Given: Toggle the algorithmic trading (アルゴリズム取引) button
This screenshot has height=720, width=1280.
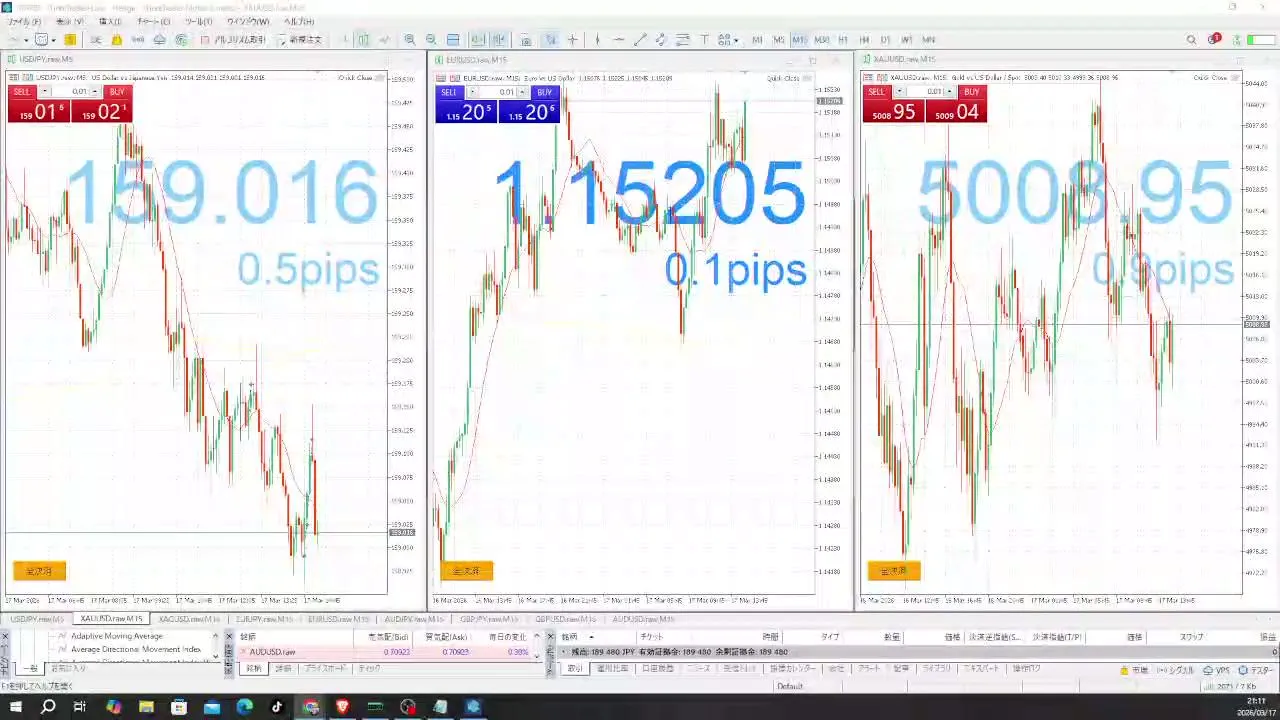Looking at the screenshot, I should [x=233, y=40].
